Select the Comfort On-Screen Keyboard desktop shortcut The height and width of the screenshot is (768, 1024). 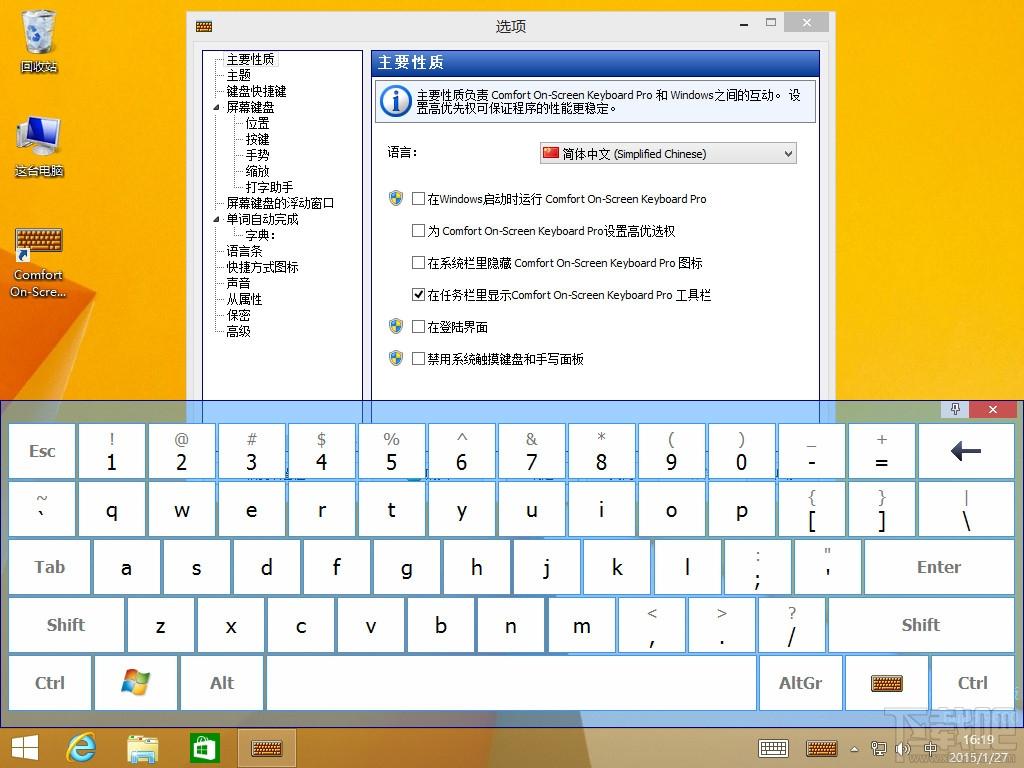pos(39,262)
